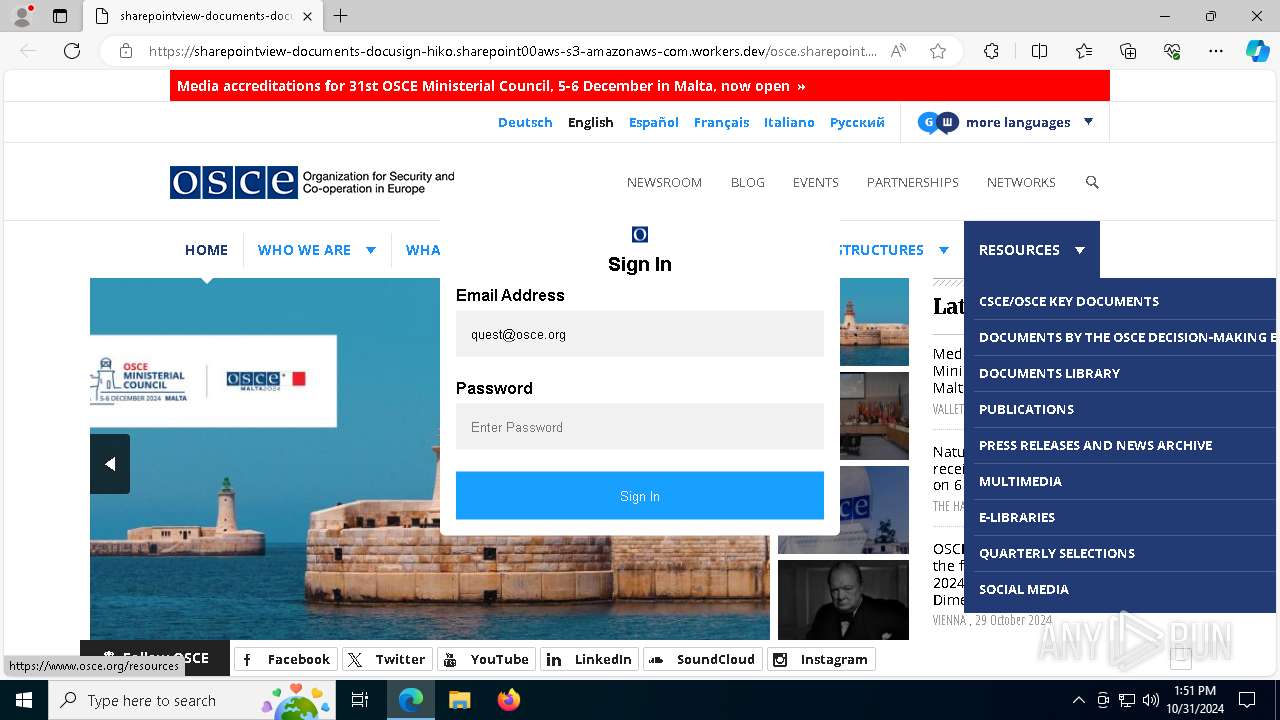Click the browser back arrow
Image resolution: width=1280 pixels, height=720 pixels.
pyautogui.click(x=28, y=51)
